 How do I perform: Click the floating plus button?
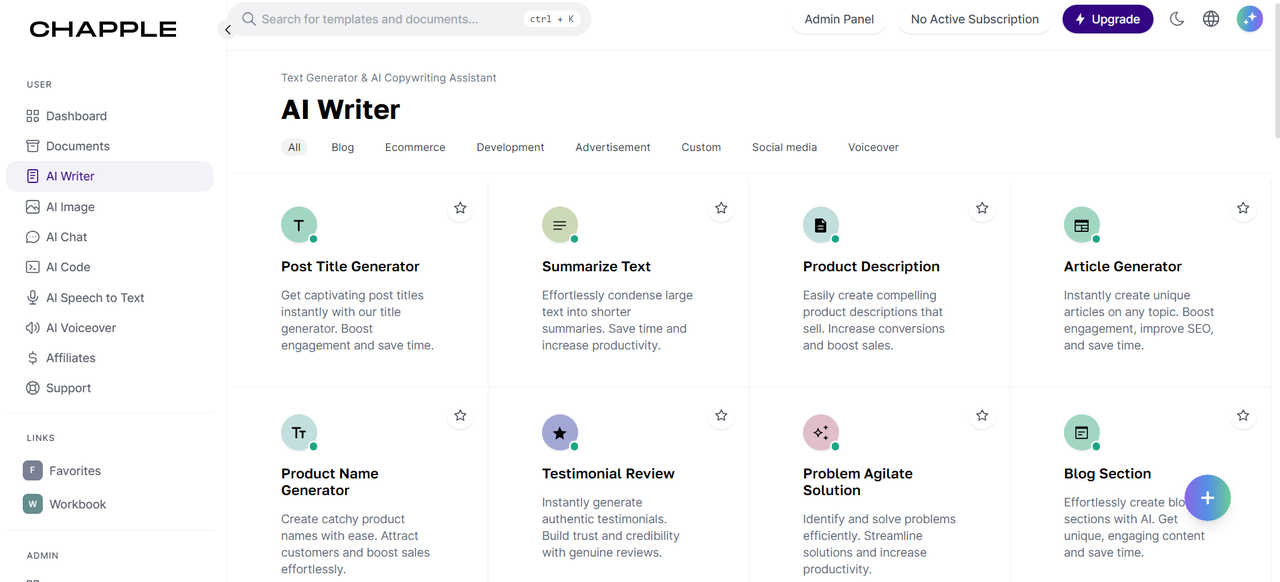pos(1207,498)
